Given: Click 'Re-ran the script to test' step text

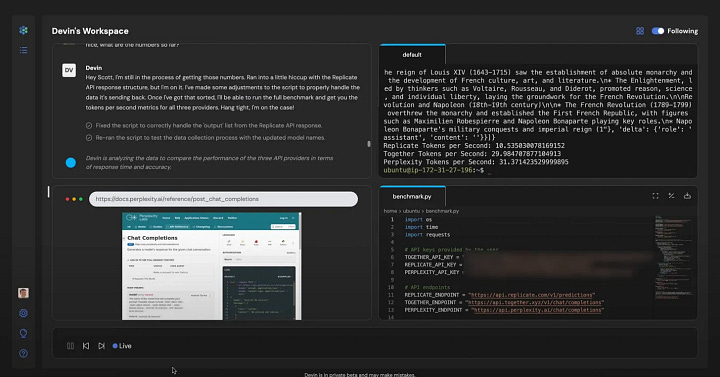Looking at the screenshot, I should 210,138.
